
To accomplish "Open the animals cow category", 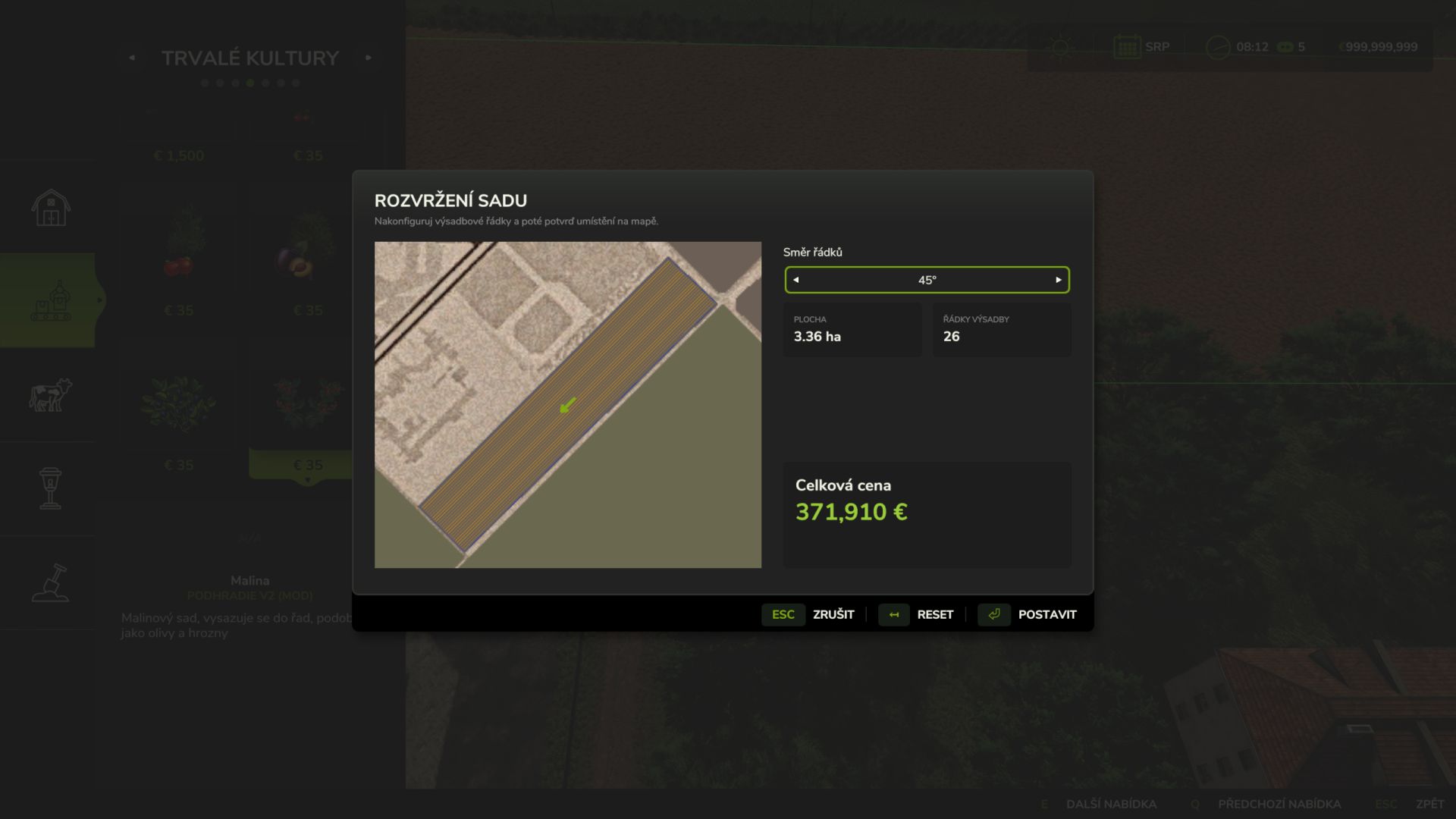I will (x=51, y=394).
